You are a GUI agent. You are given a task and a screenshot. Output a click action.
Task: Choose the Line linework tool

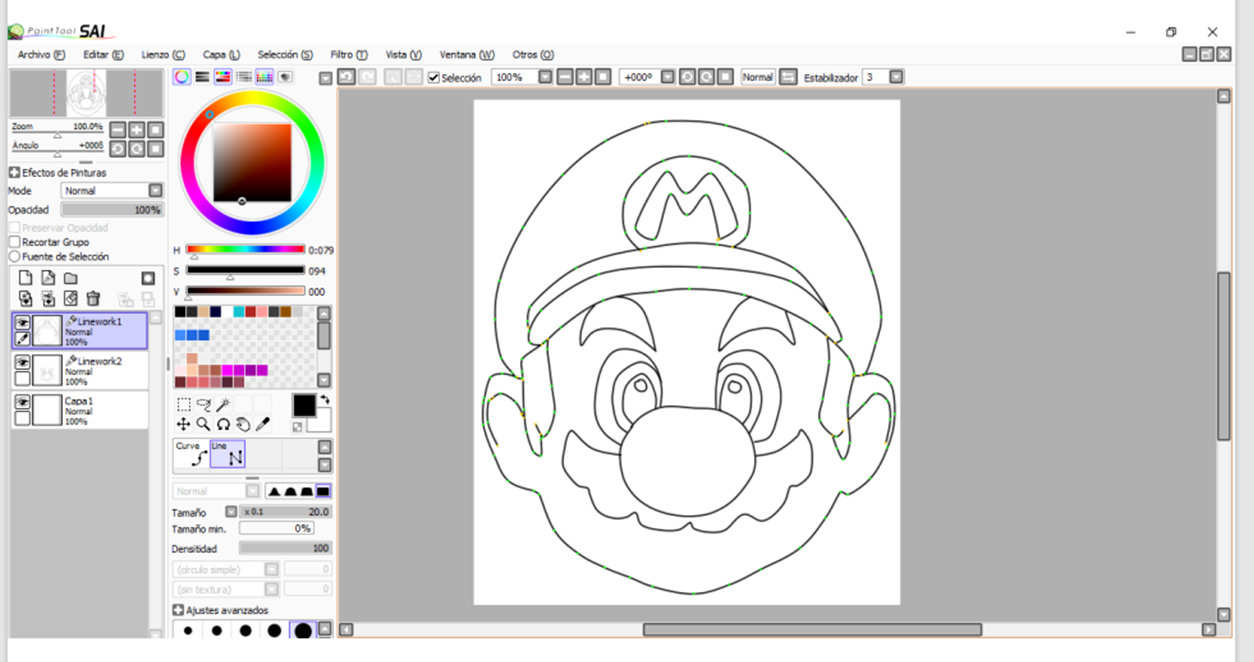(228, 454)
